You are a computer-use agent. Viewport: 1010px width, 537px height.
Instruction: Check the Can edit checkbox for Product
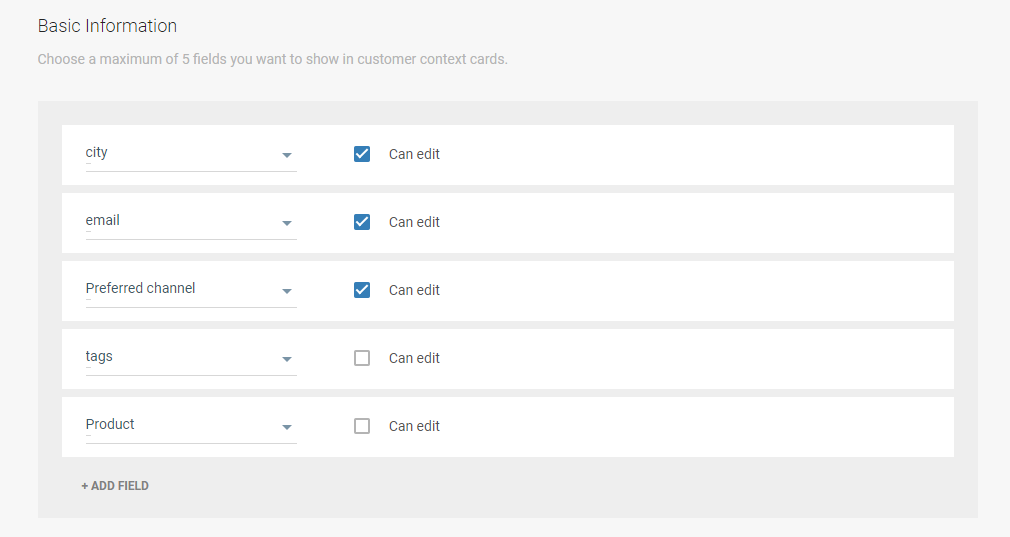tap(362, 426)
